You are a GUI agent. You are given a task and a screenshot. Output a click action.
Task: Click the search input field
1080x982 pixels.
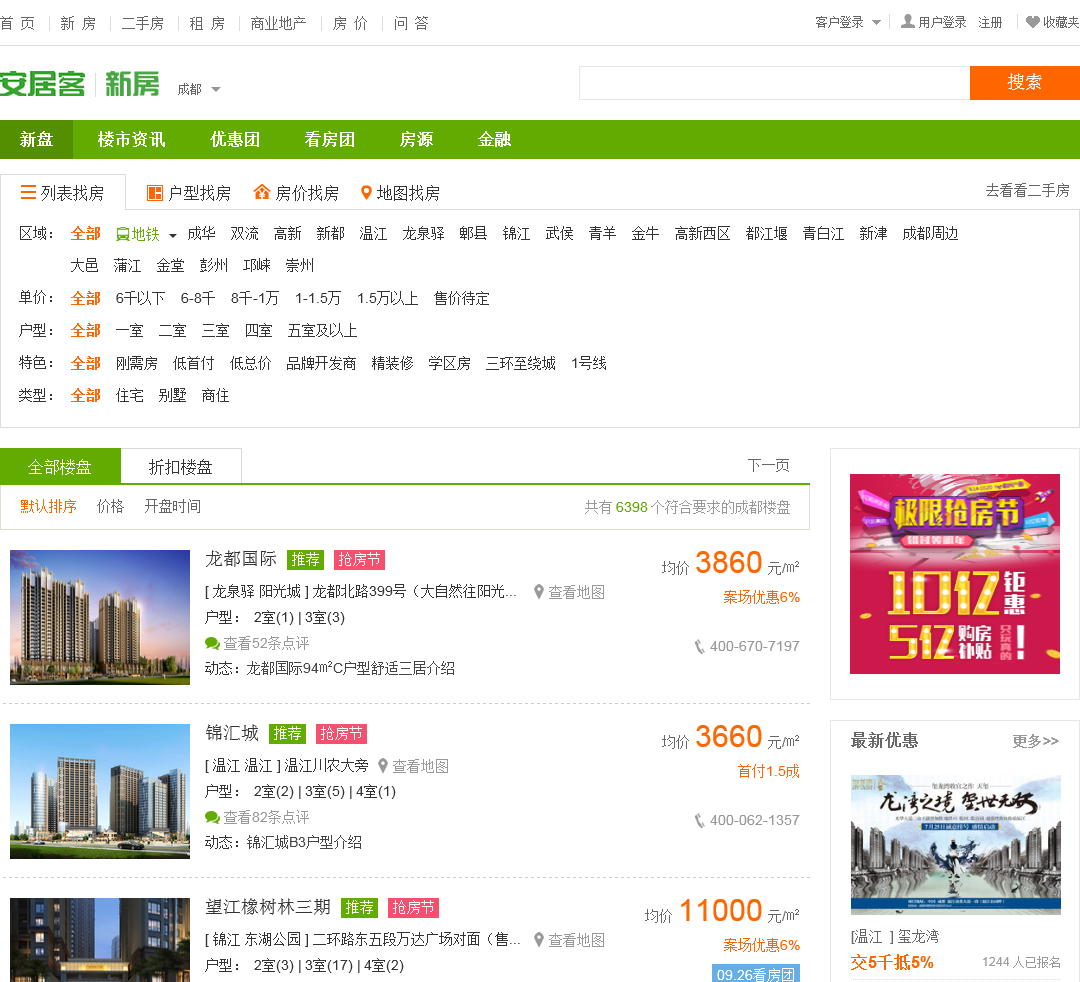(x=774, y=83)
